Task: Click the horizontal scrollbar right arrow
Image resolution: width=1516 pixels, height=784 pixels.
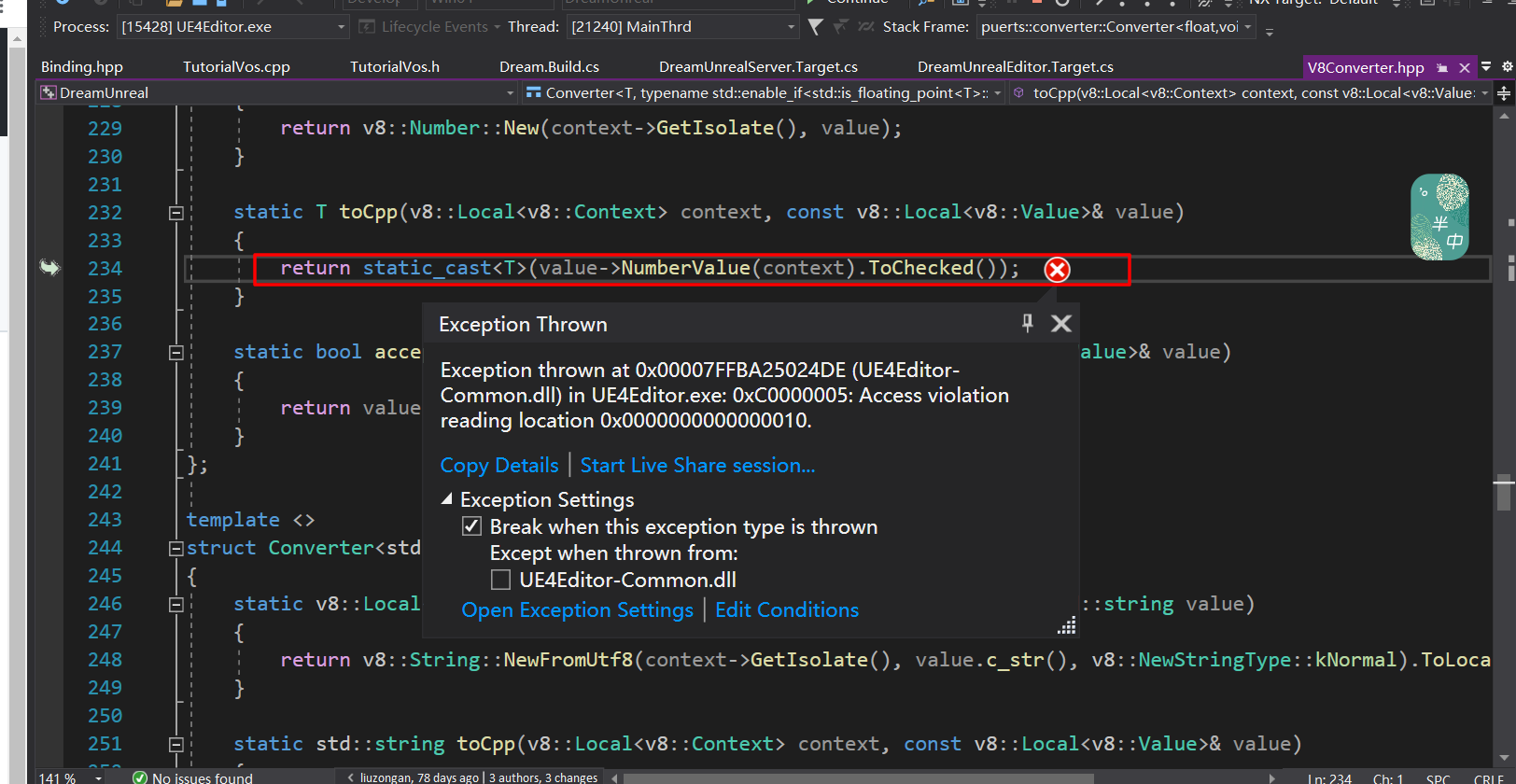Action: point(1272,777)
